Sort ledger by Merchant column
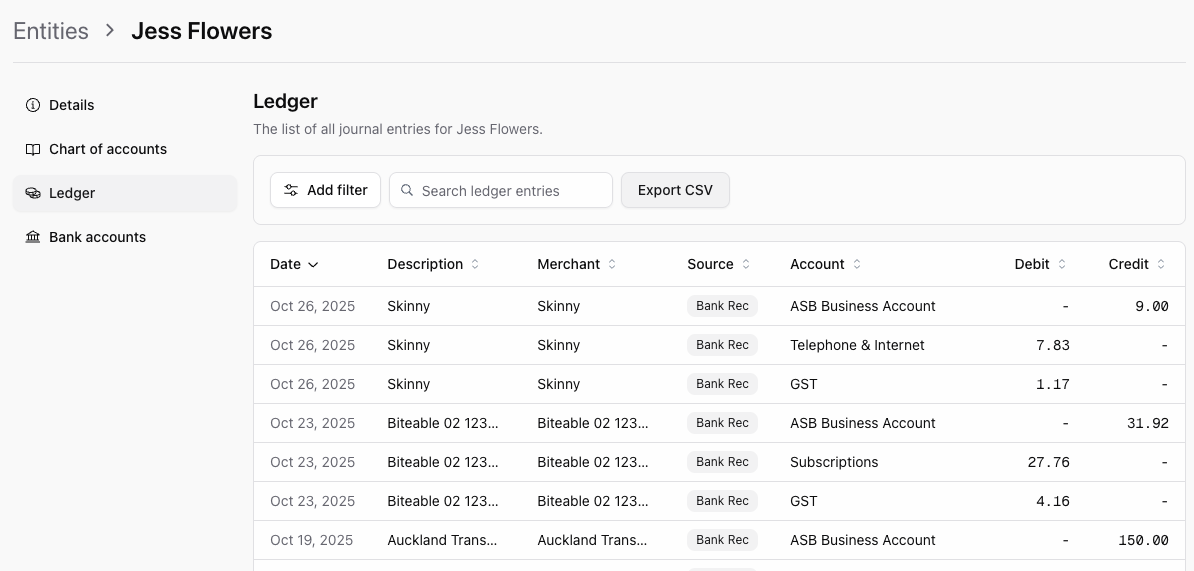This screenshot has height=571, width=1194. click(x=612, y=265)
